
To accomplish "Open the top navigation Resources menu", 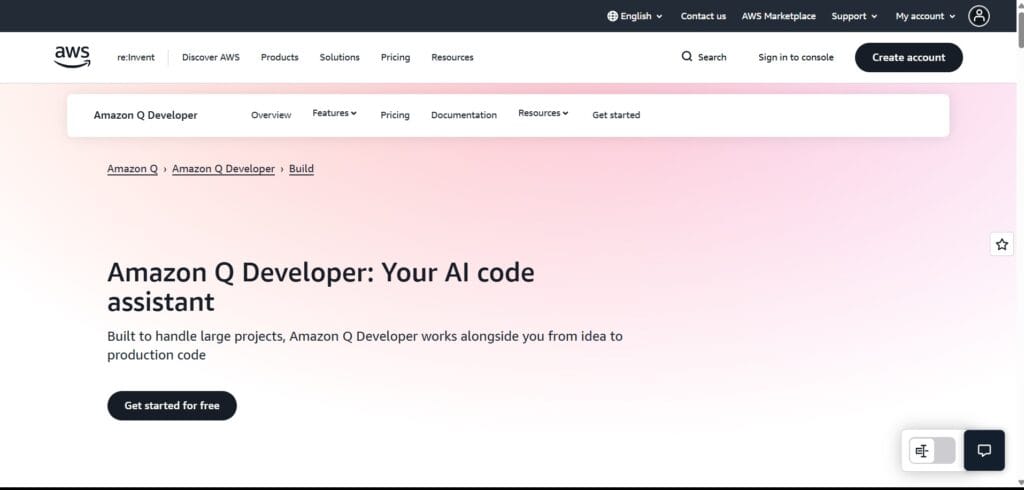I will pyautogui.click(x=452, y=57).
